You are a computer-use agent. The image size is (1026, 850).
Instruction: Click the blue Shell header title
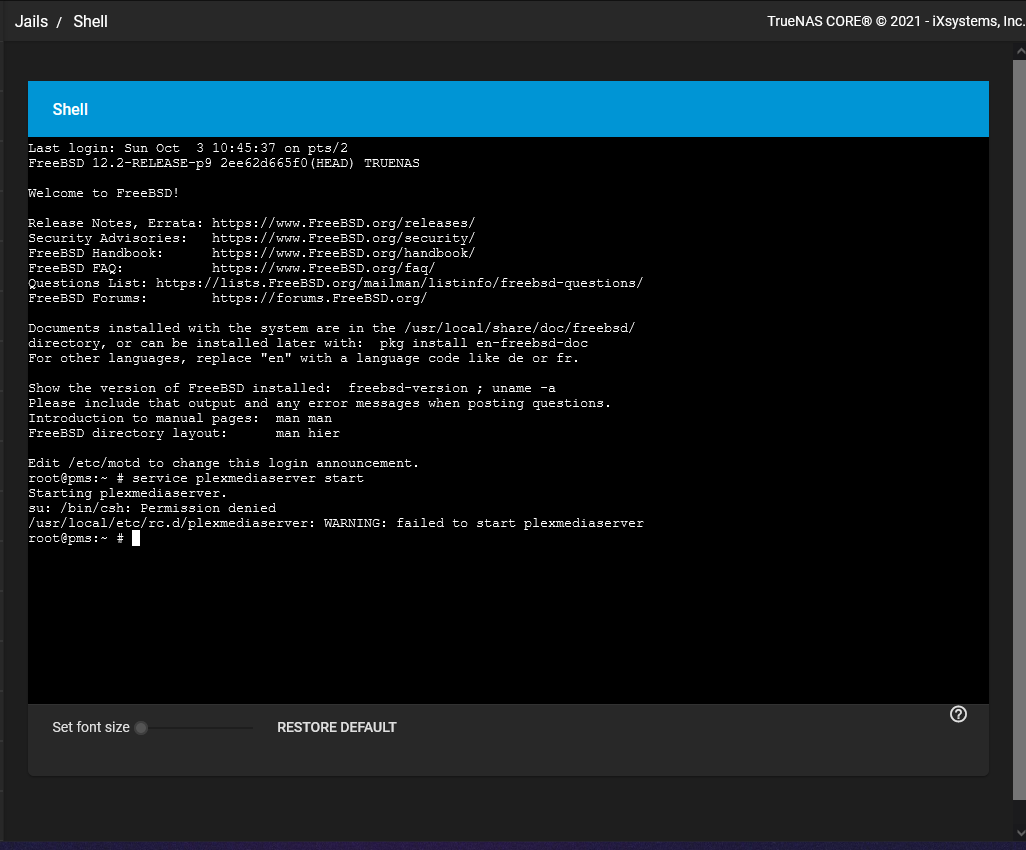[70, 109]
